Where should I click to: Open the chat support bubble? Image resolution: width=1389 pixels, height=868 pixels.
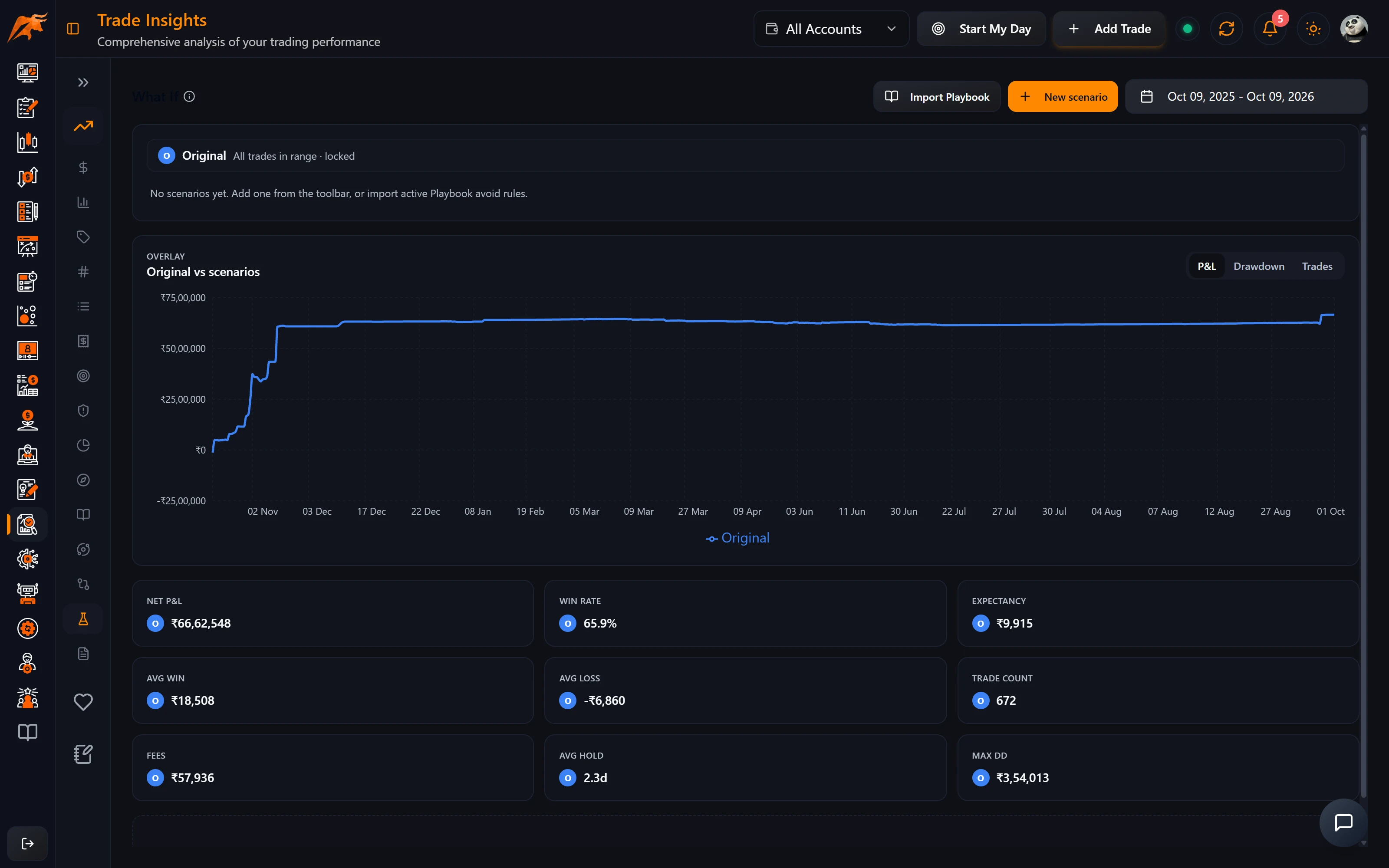pyautogui.click(x=1343, y=822)
